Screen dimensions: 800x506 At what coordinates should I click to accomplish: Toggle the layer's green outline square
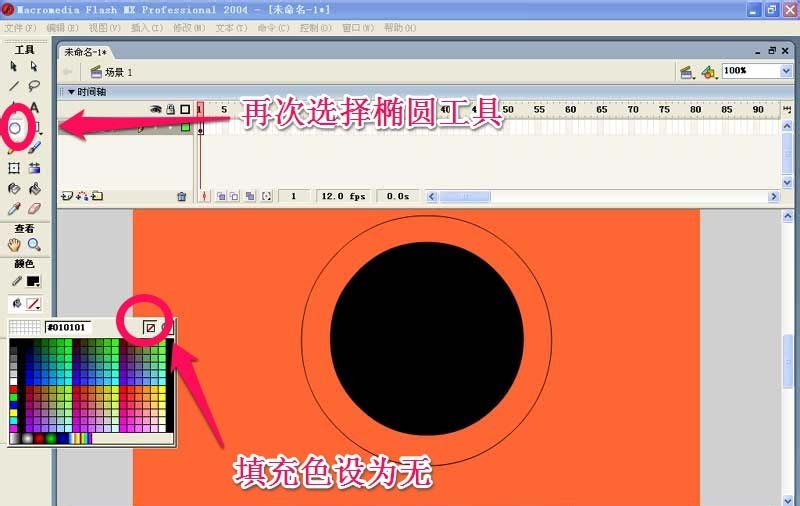pyautogui.click(x=186, y=128)
